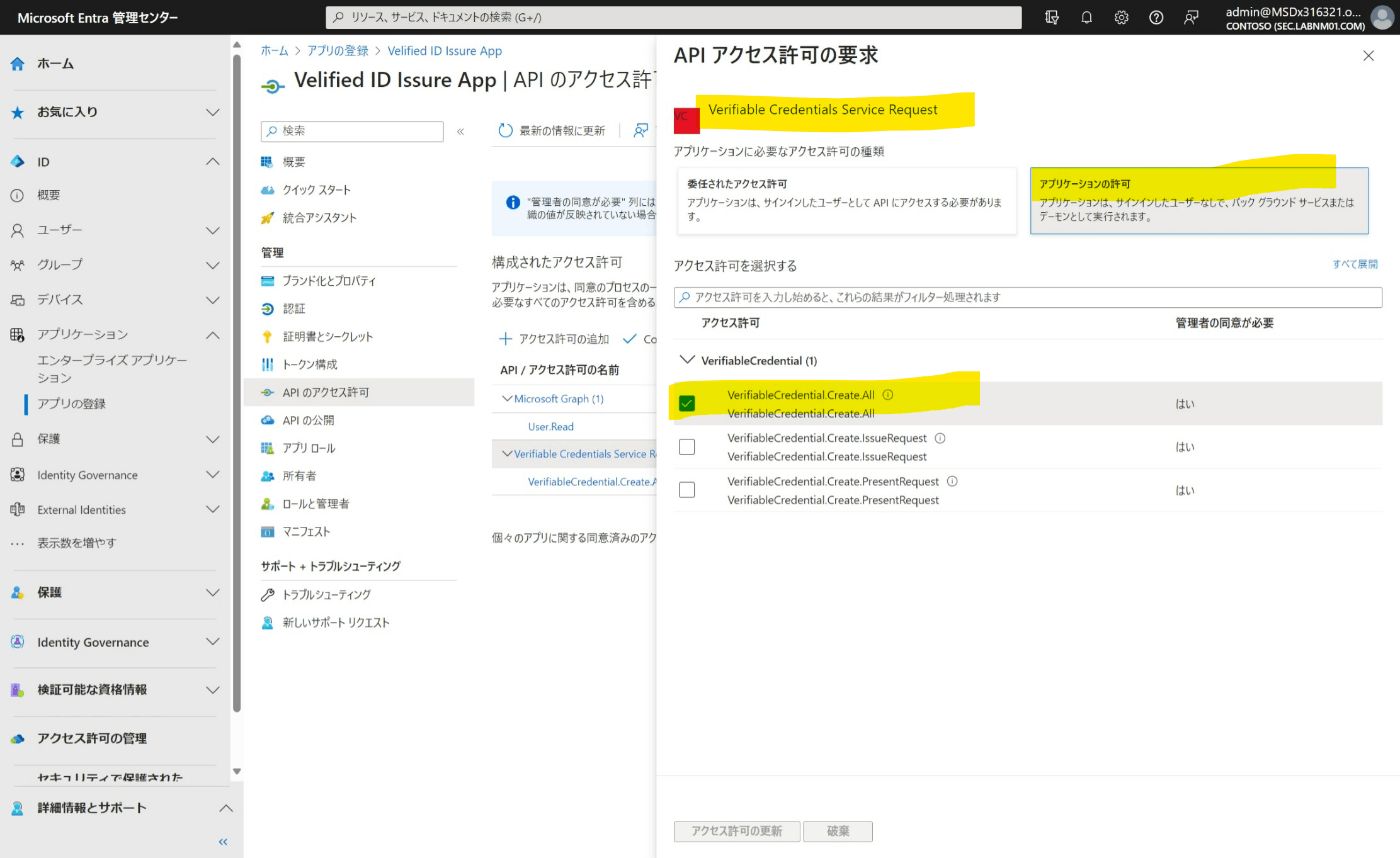This screenshot has height=858, width=1400.
Task: Close the API アクセス許可の要求 panel
Action: point(1368,56)
